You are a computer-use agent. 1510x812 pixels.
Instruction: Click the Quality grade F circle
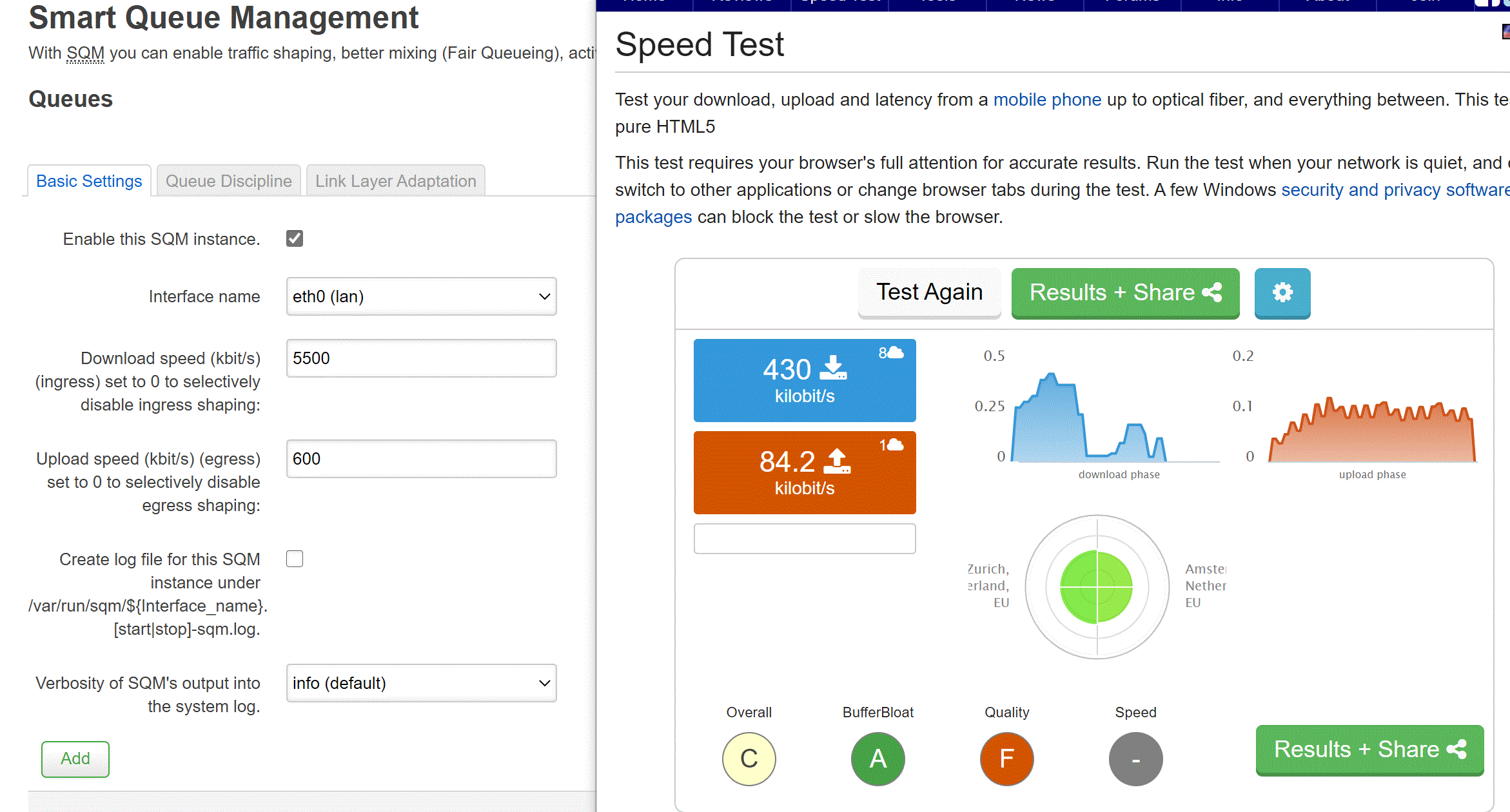tap(1006, 759)
